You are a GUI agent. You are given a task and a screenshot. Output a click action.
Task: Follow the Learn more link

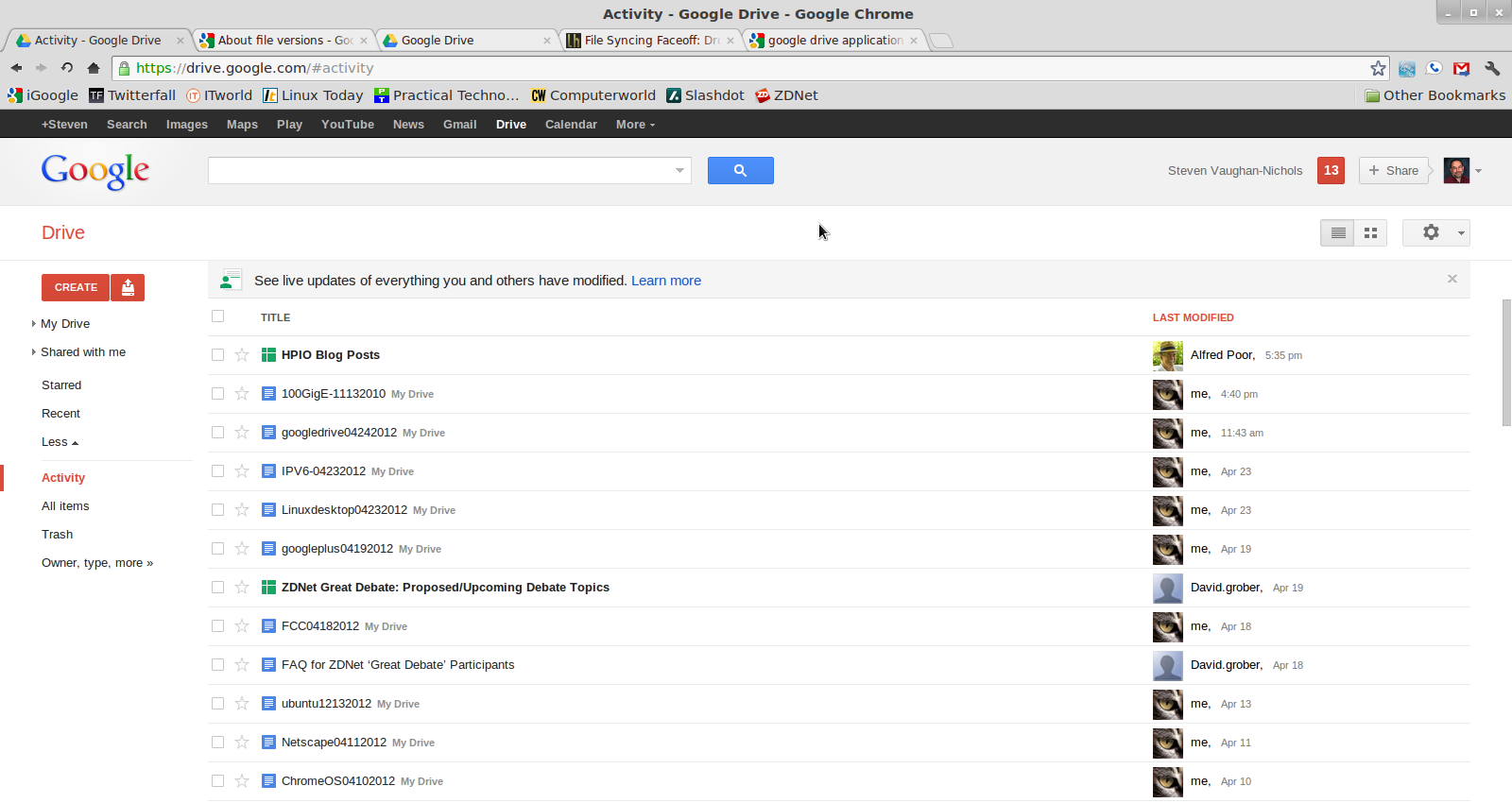665,281
